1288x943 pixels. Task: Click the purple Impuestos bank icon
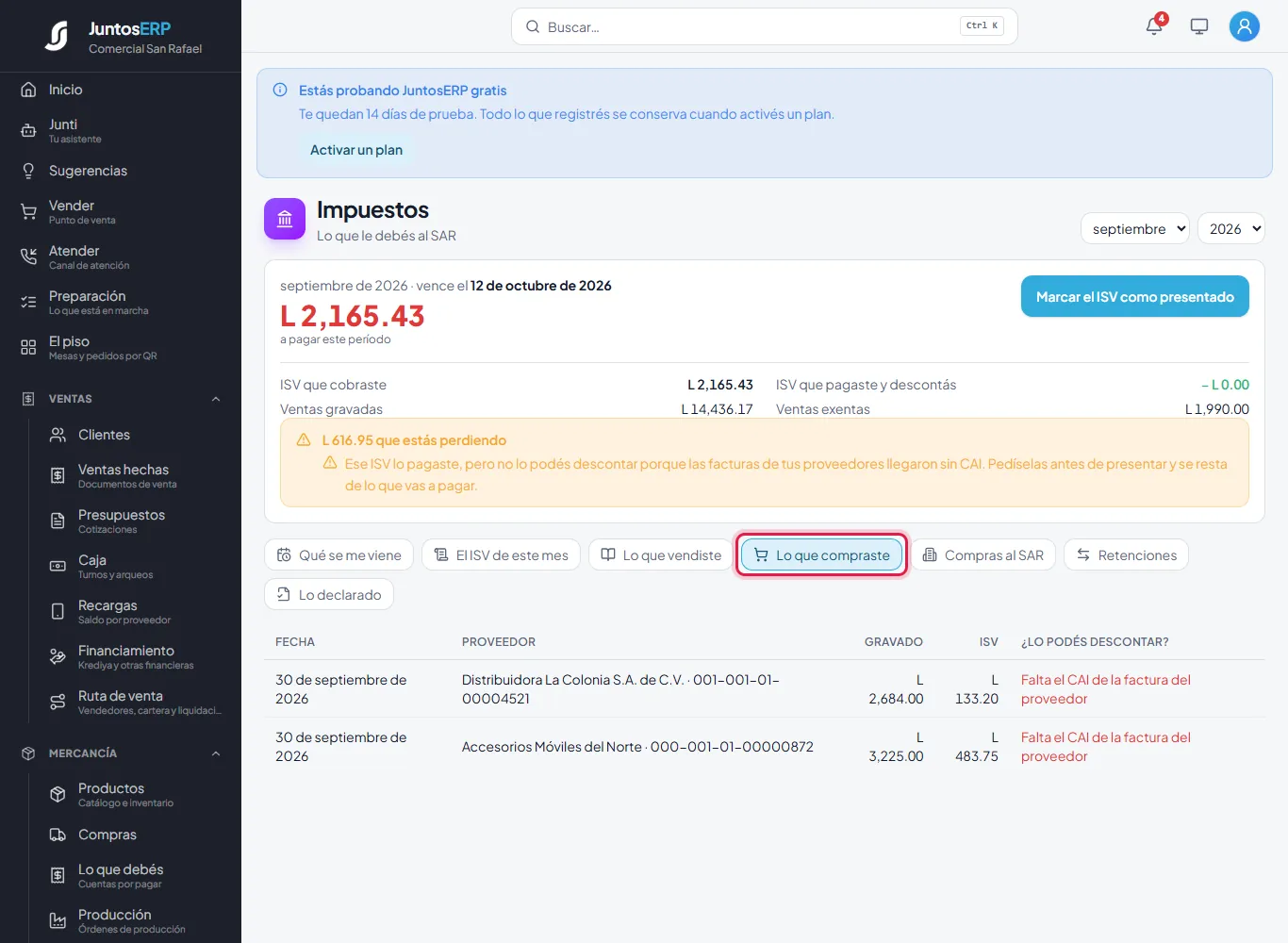tap(285, 219)
